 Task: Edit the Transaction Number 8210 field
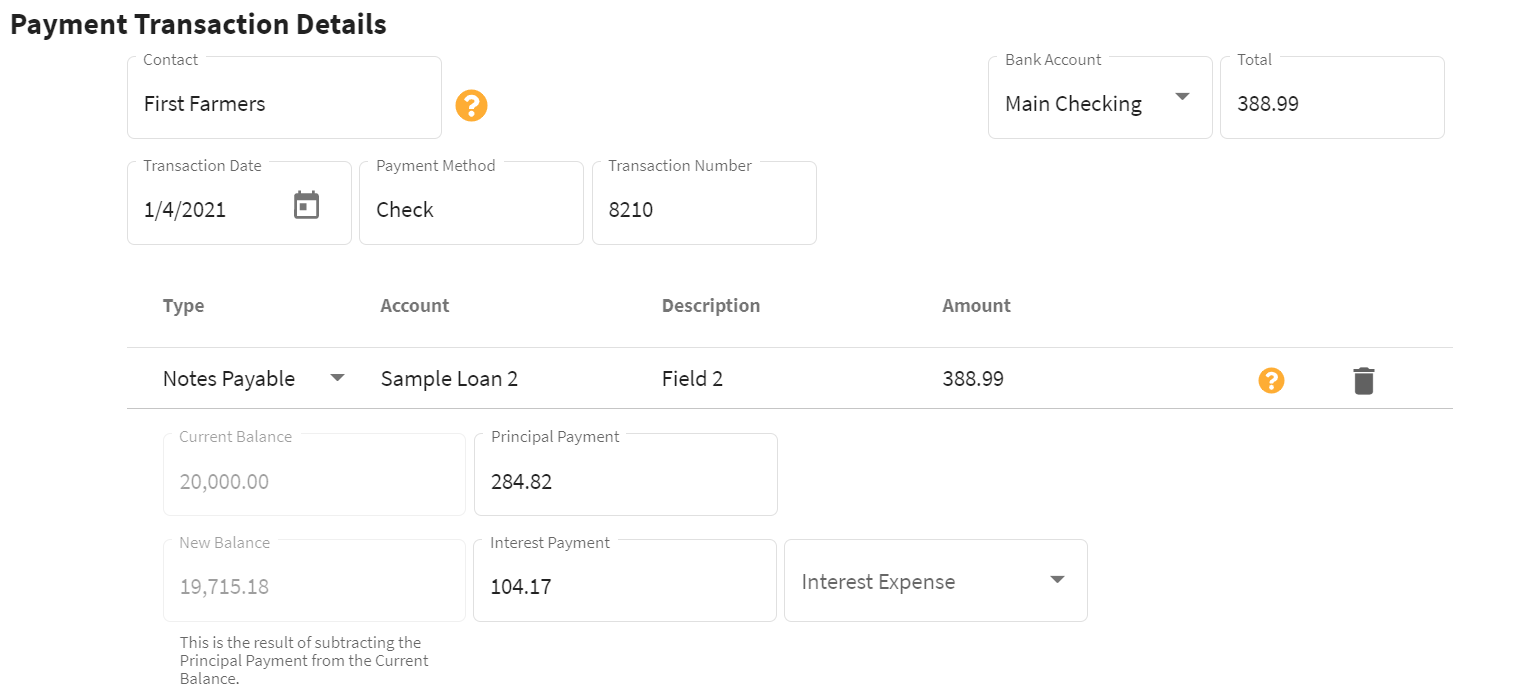[x=704, y=203]
